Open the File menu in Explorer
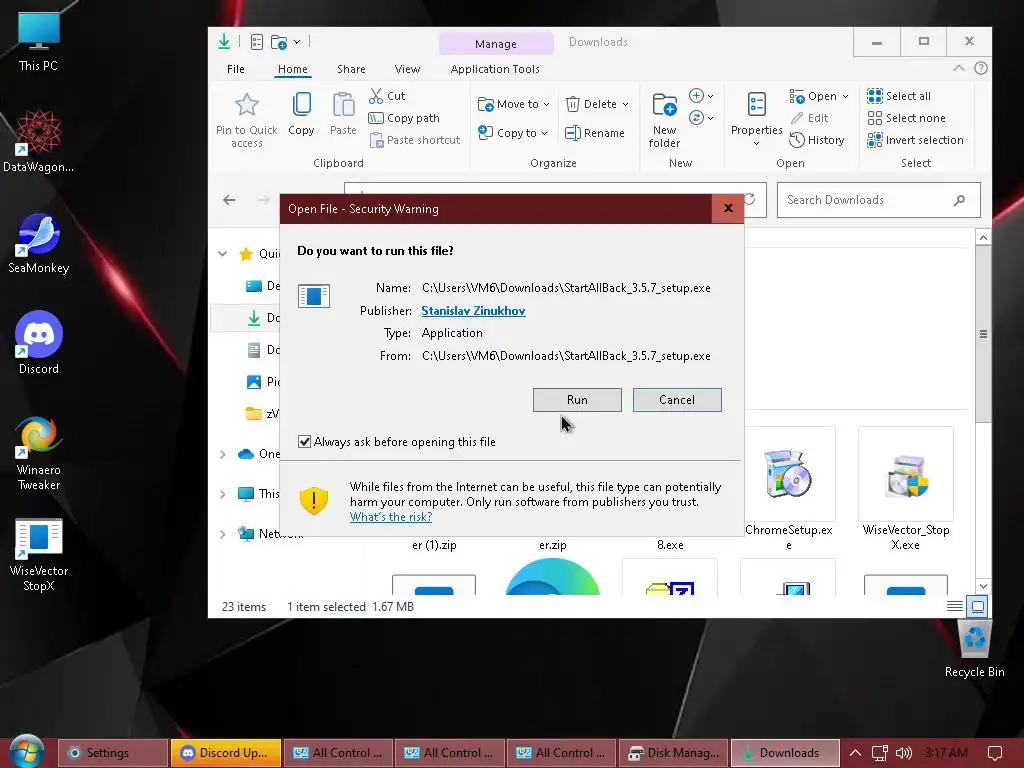Viewport: 1024px width, 768px height. (x=236, y=69)
